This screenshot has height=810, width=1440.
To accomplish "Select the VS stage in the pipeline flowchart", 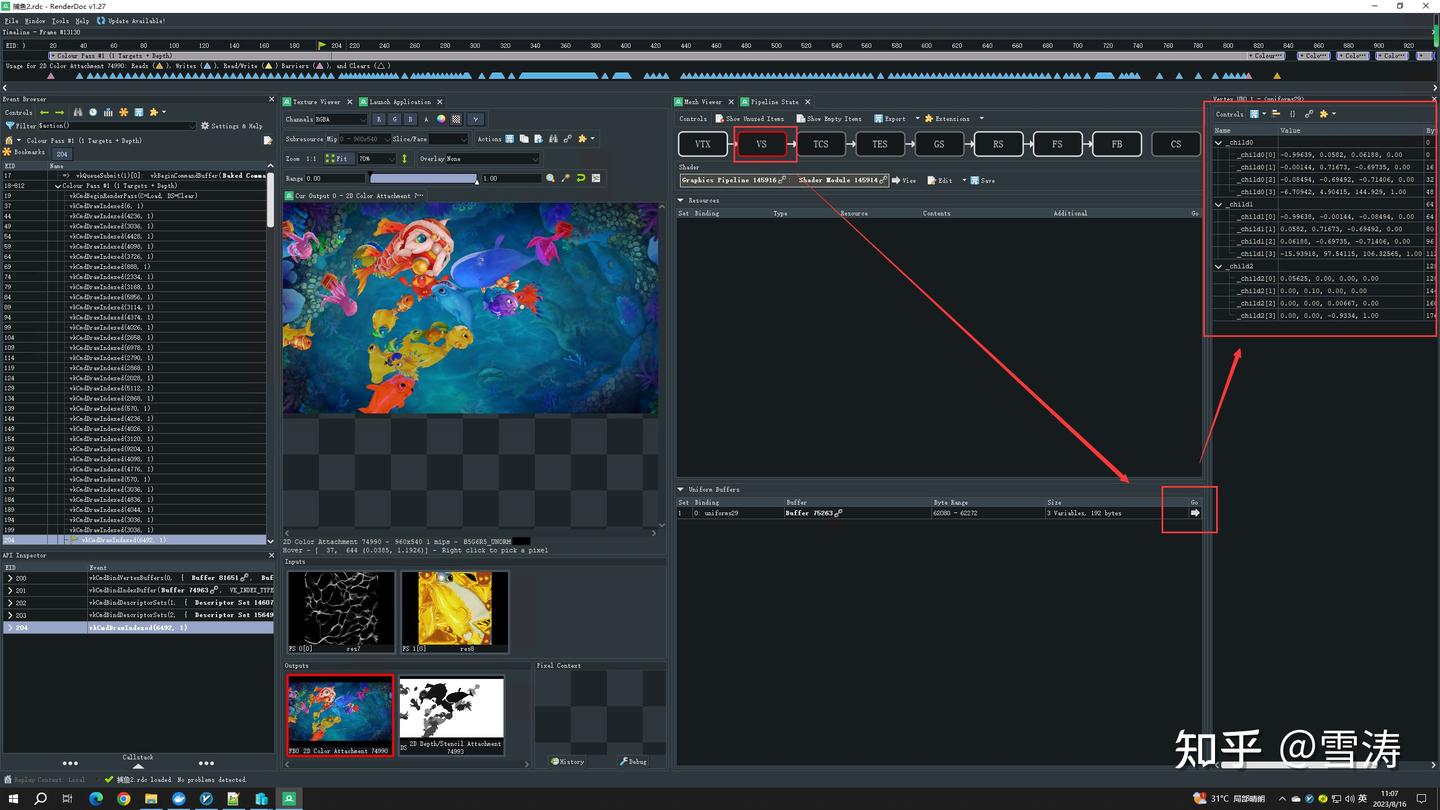I will coord(762,144).
